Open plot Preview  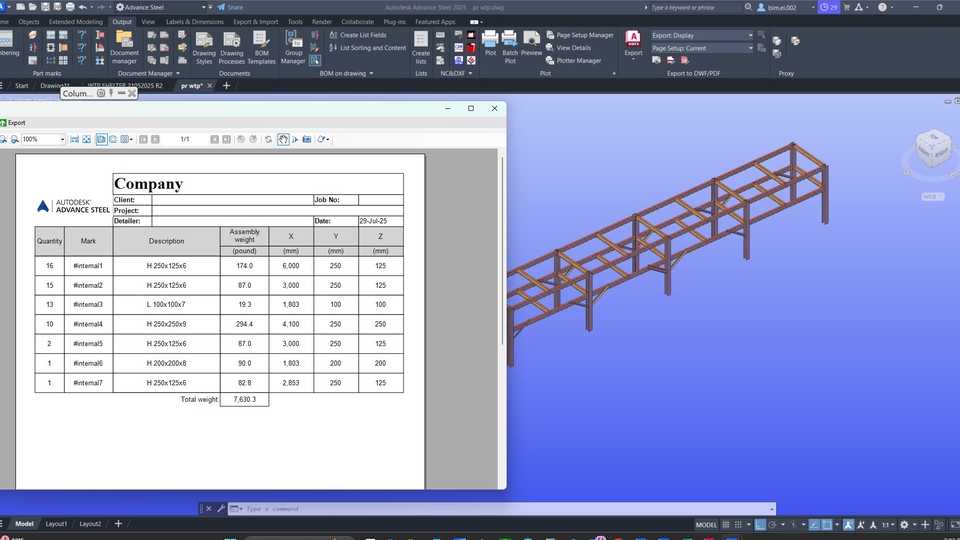point(532,44)
